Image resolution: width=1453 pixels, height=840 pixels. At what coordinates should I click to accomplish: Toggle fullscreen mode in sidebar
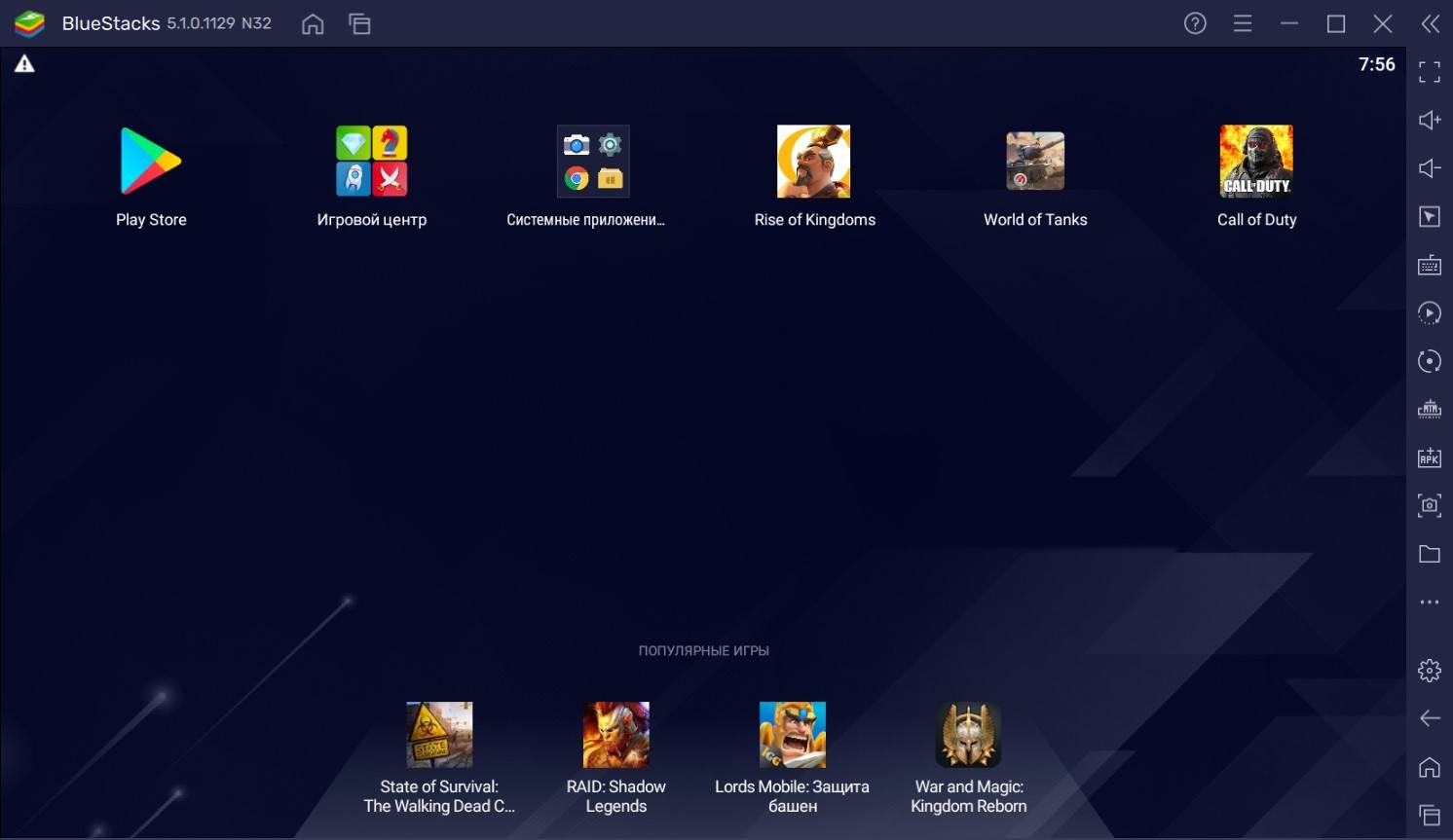[x=1430, y=72]
